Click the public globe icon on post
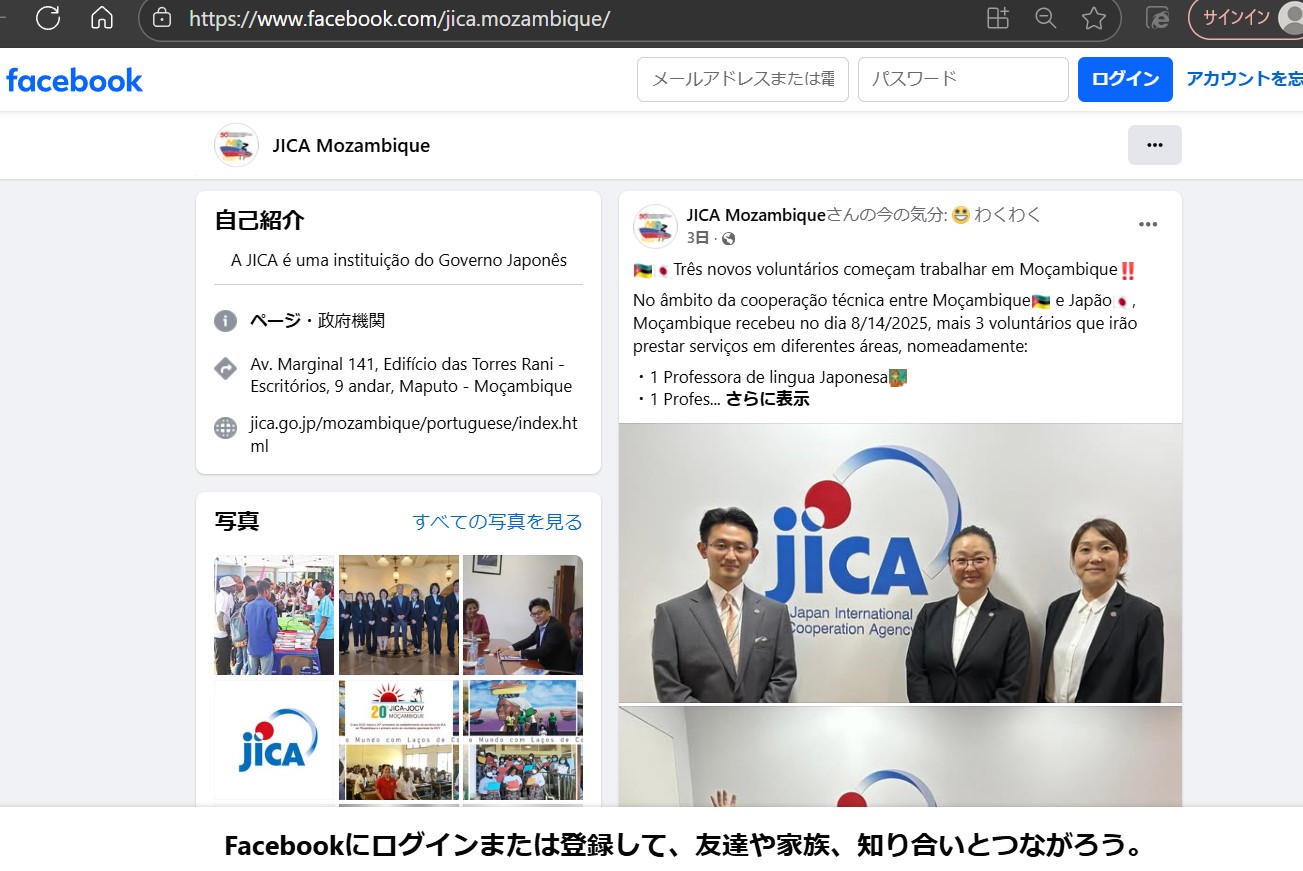This screenshot has height=871, width=1303. click(x=728, y=239)
